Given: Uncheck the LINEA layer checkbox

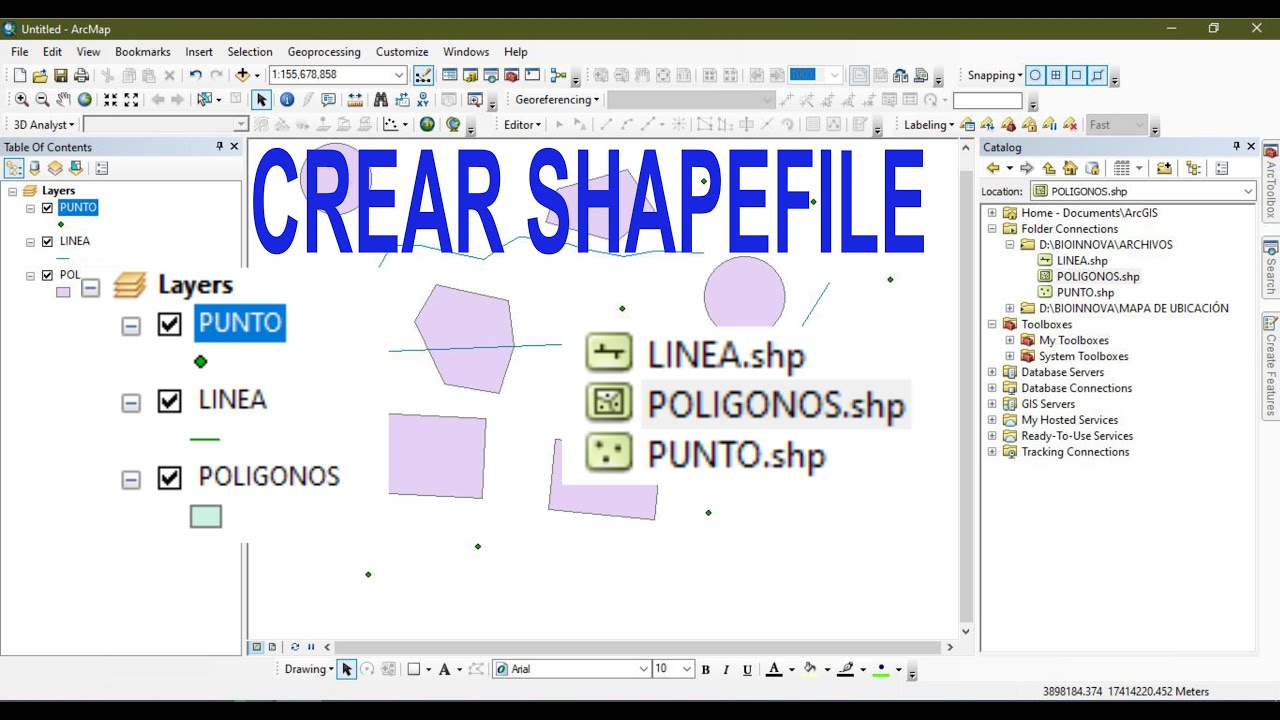Looking at the screenshot, I should 47,241.
